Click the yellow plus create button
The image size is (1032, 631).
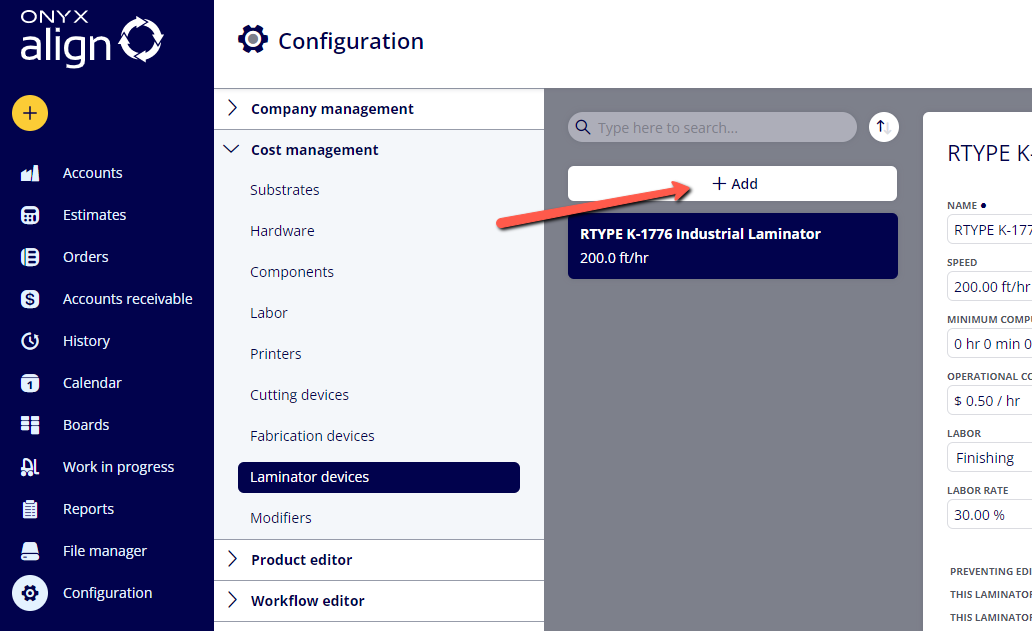[30, 113]
